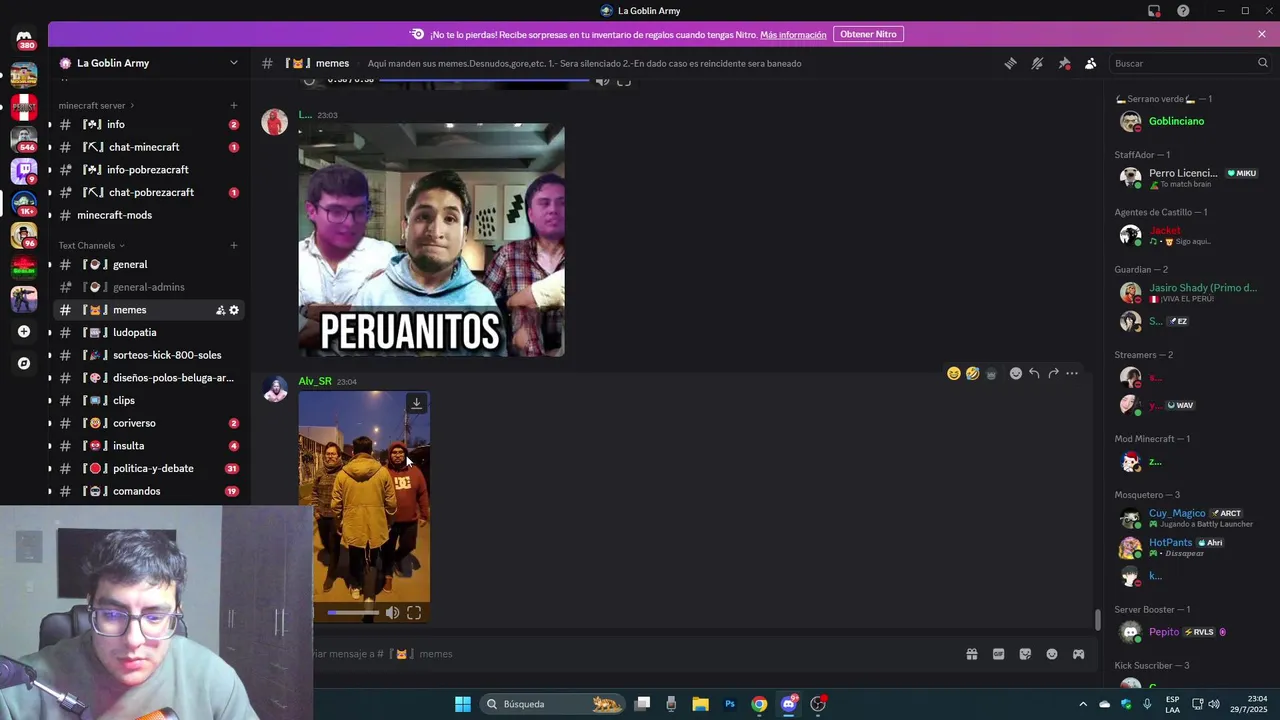The image size is (1280, 720).
Task: Open the Twitch server icon in sidebar
Action: pyautogui.click(x=24, y=170)
